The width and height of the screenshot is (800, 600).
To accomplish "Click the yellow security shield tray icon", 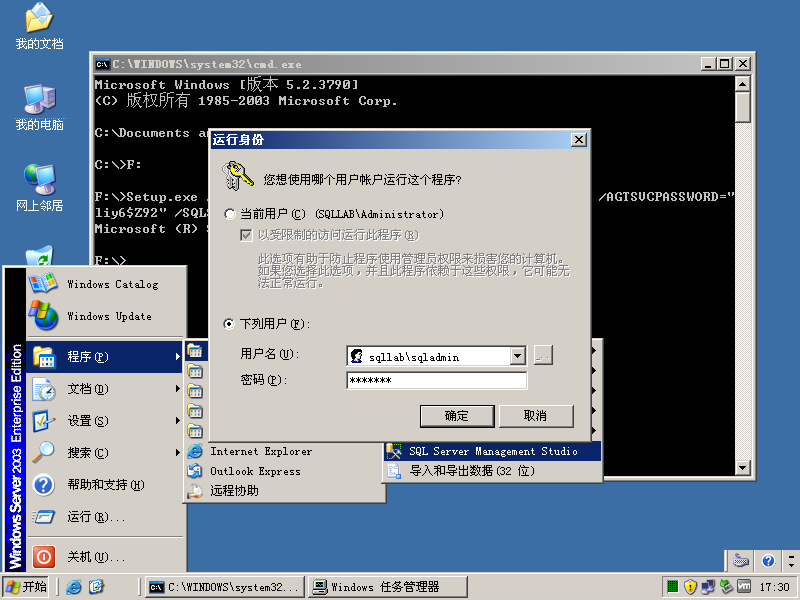I will [x=690, y=587].
